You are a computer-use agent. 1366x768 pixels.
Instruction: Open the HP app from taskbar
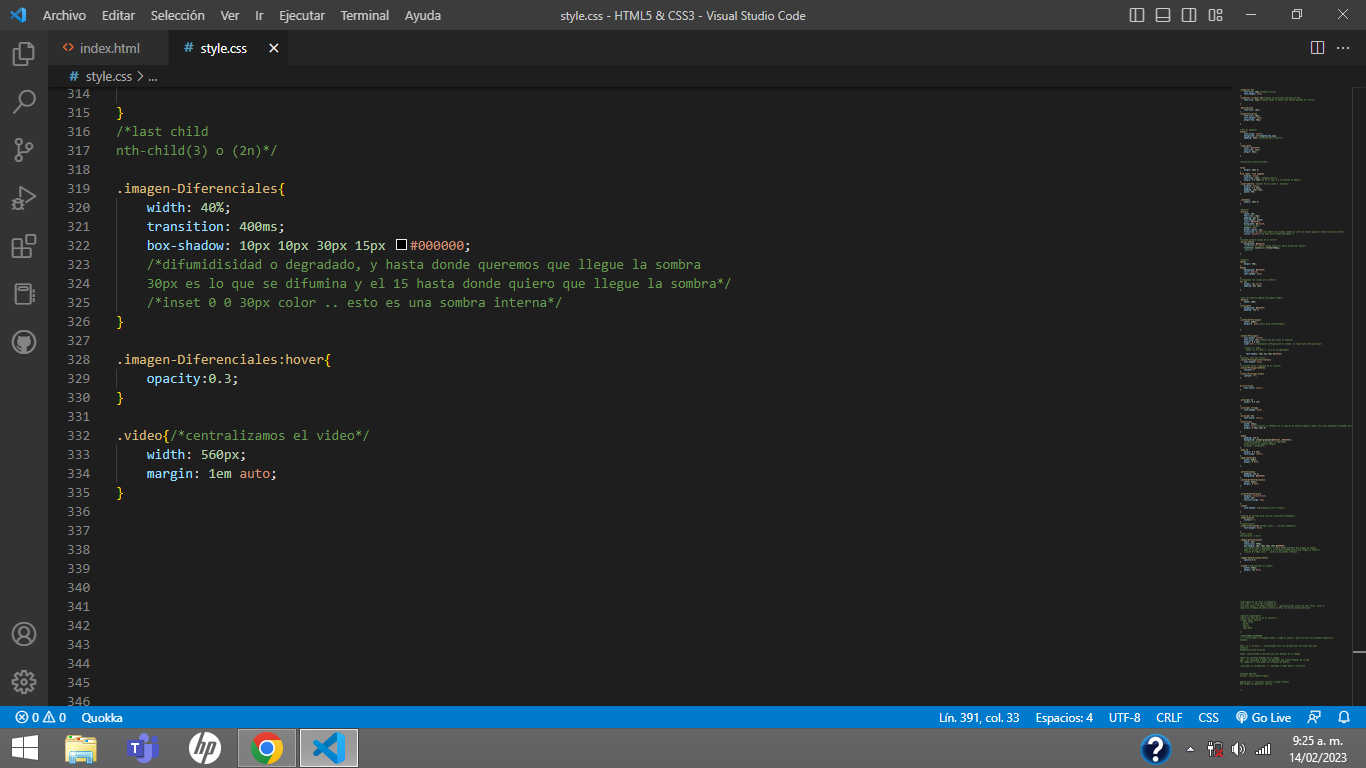205,747
